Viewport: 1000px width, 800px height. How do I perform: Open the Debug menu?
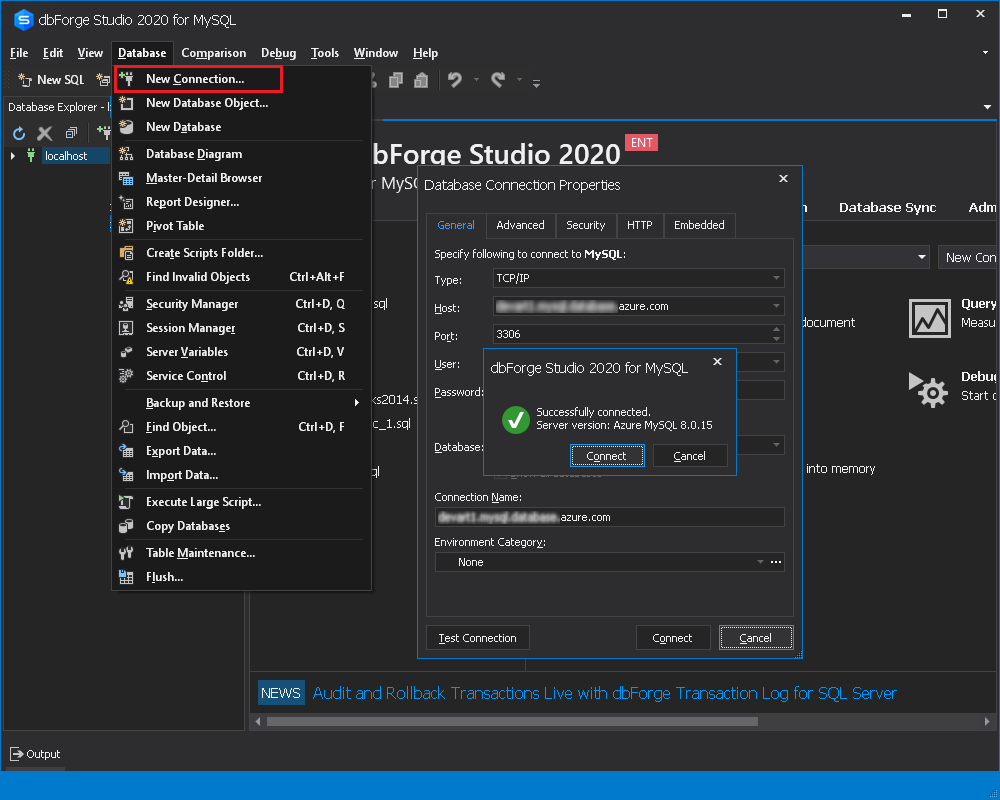point(279,53)
